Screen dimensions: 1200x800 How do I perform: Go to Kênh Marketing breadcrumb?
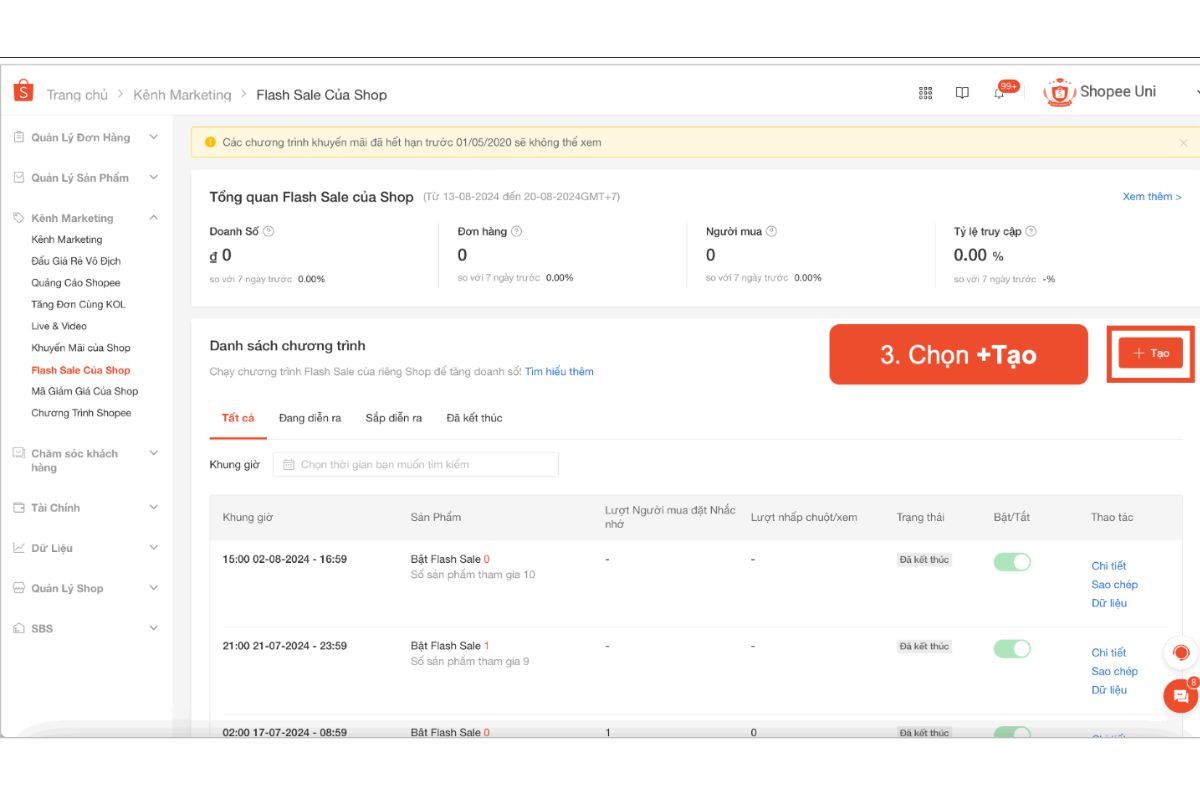[182, 95]
